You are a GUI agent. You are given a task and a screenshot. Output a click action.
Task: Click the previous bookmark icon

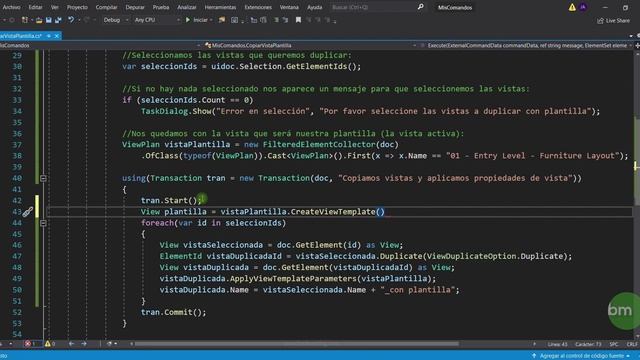(x=309, y=20)
